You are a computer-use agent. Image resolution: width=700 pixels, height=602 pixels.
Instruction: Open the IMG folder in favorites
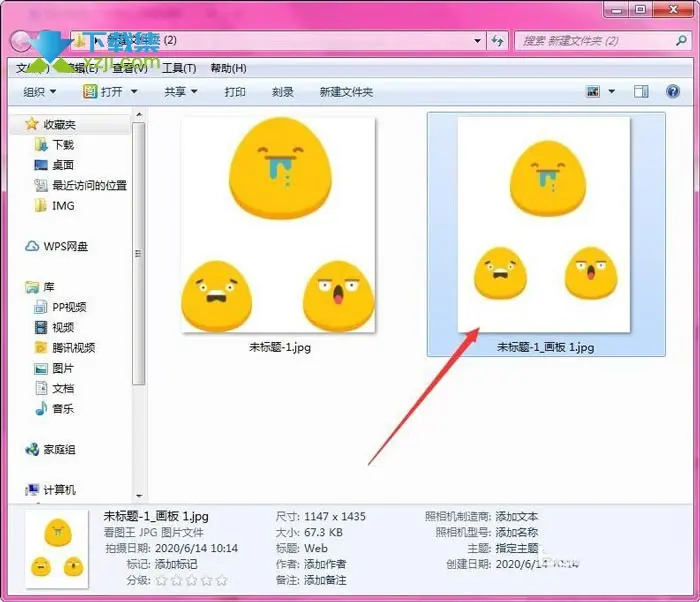(63, 205)
